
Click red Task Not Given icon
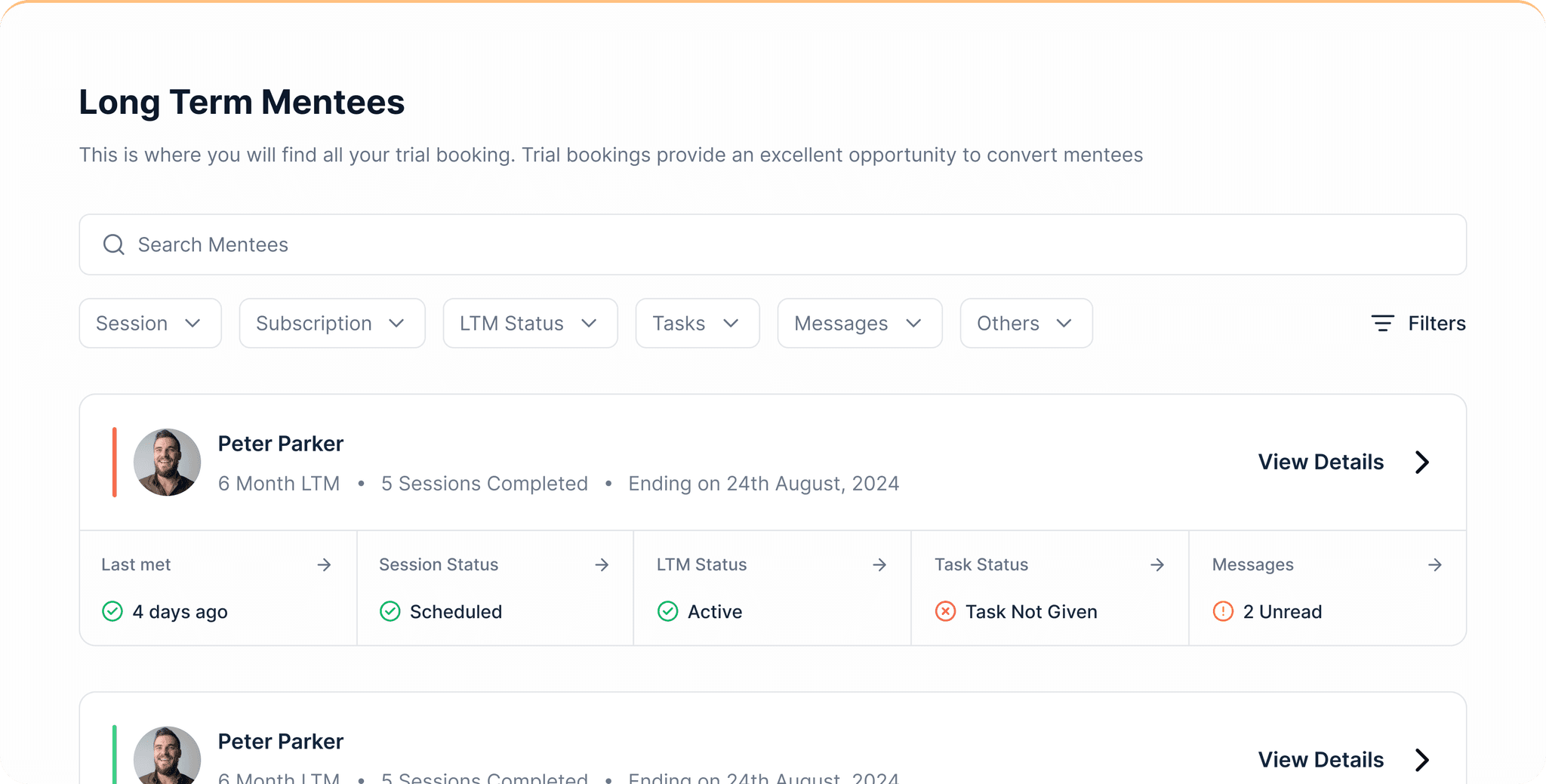945,611
